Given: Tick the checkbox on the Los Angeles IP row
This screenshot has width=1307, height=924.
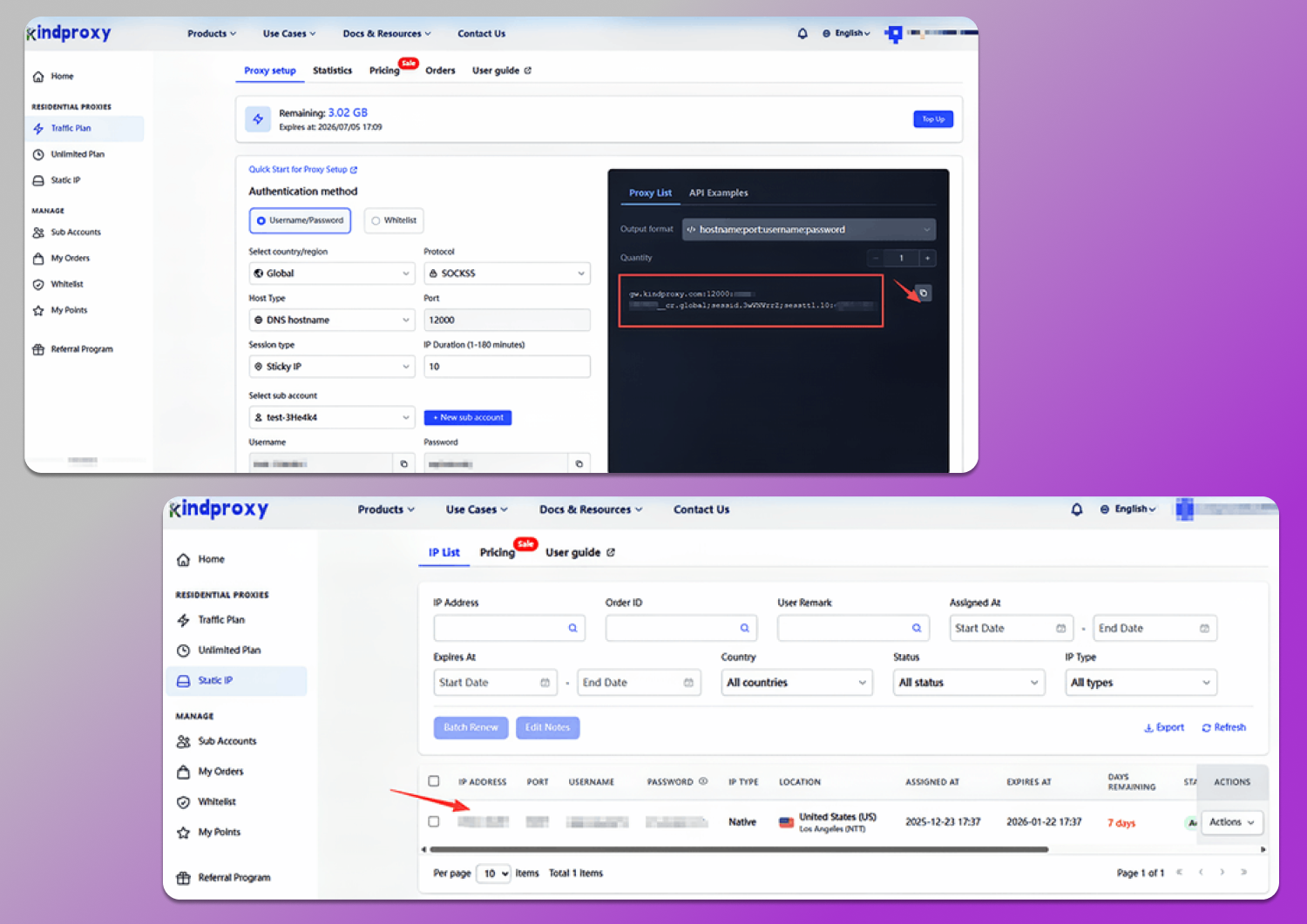Looking at the screenshot, I should (x=434, y=821).
